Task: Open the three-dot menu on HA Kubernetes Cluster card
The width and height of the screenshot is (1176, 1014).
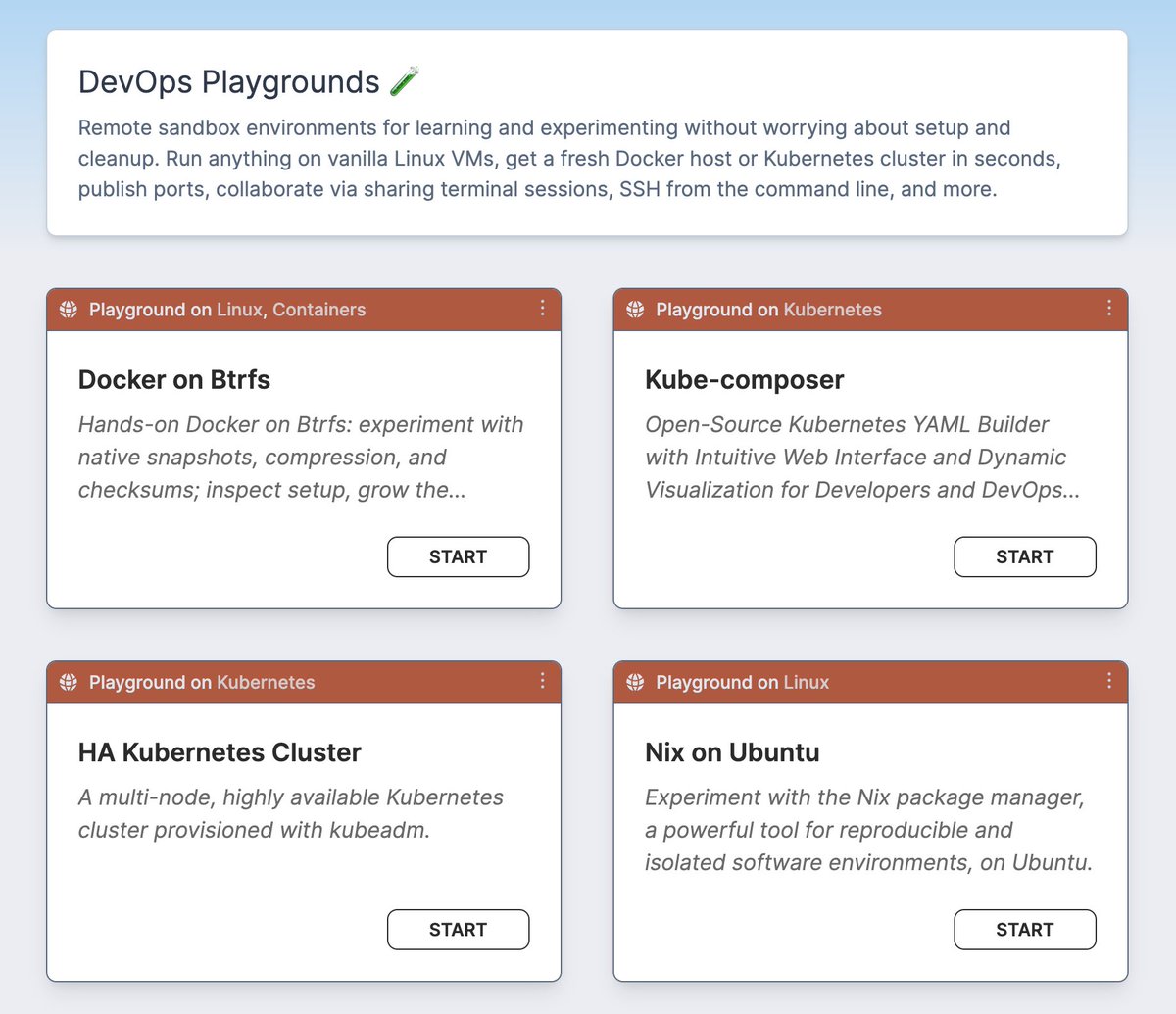Action: (542, 680)
